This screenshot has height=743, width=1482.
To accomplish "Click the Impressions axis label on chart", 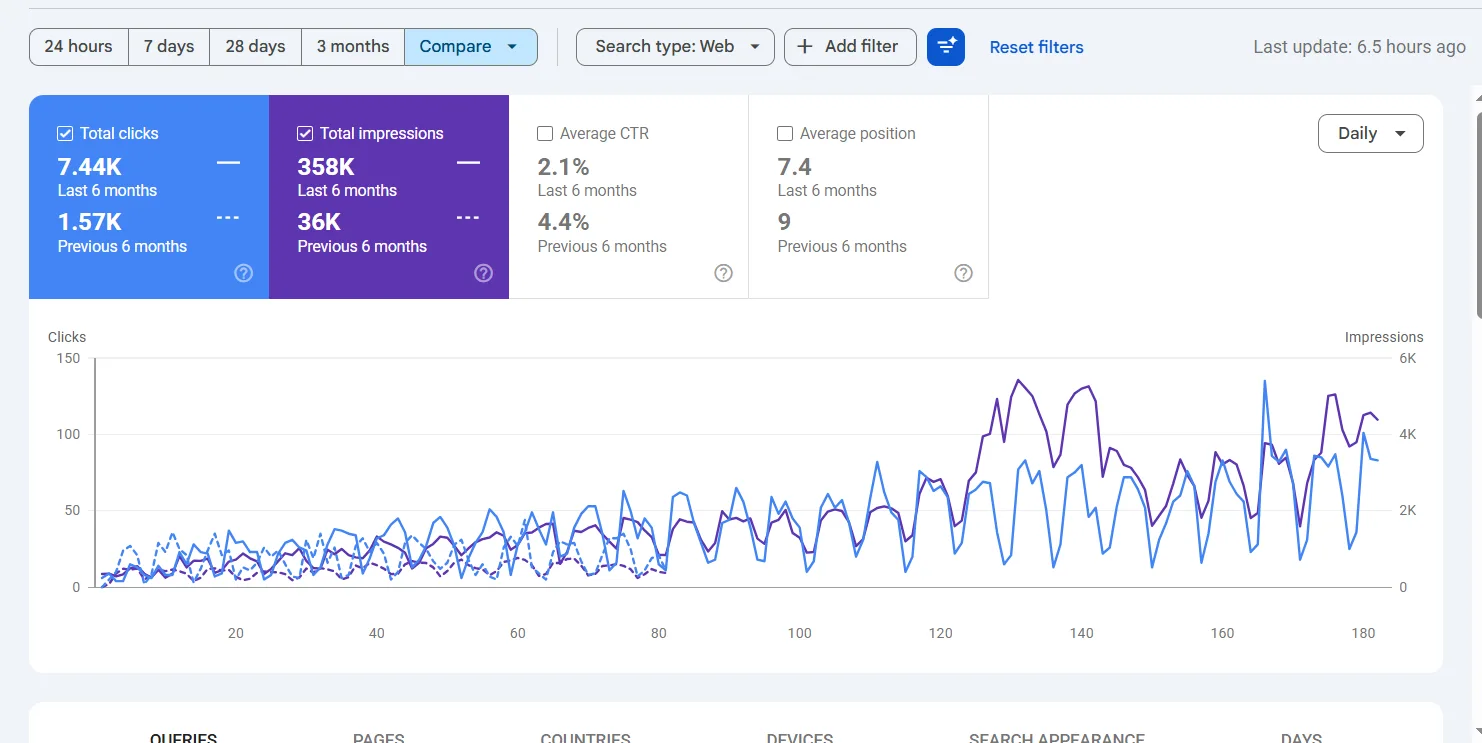I will [1384, 337].
